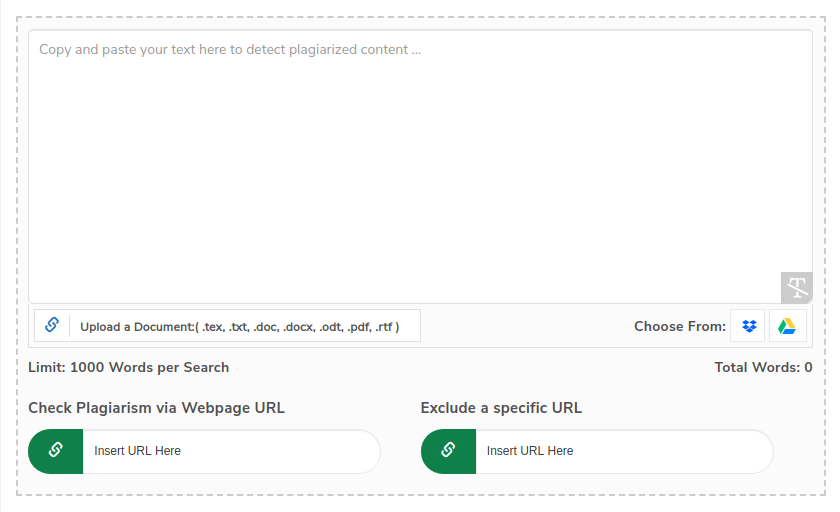Click the 'Choose From:' label
This screenshot has width=840, height=512.
click(x=680, y=326)
